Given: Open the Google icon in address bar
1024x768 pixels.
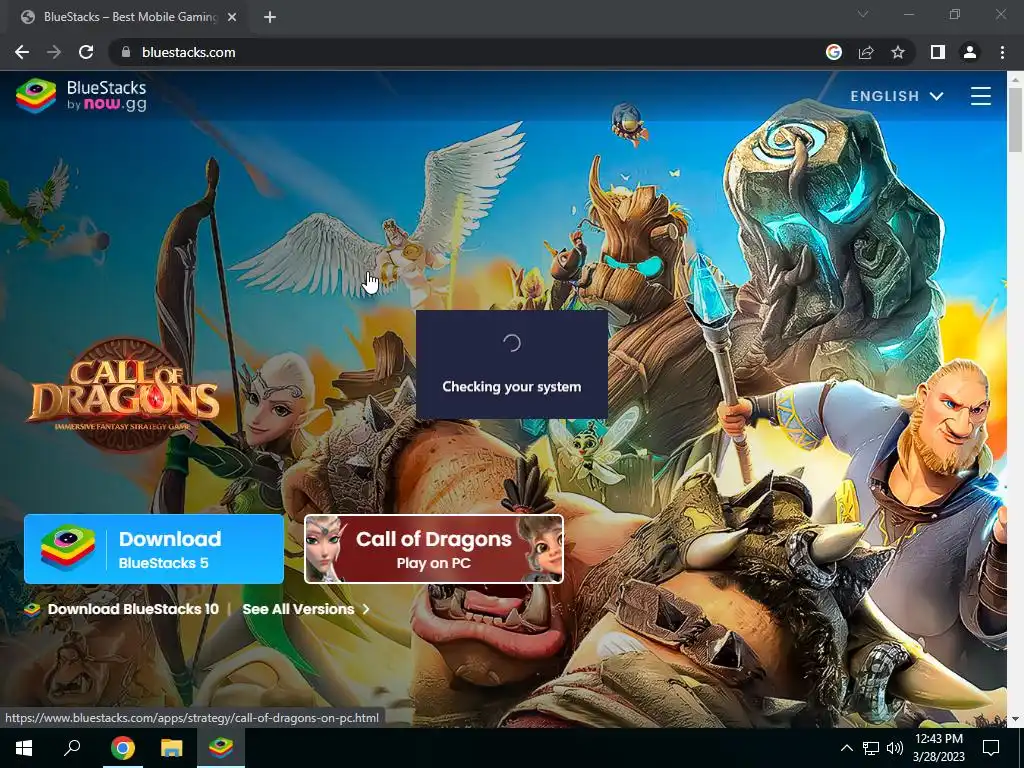Looking at the screenshot, I should [x=834, y=52].
